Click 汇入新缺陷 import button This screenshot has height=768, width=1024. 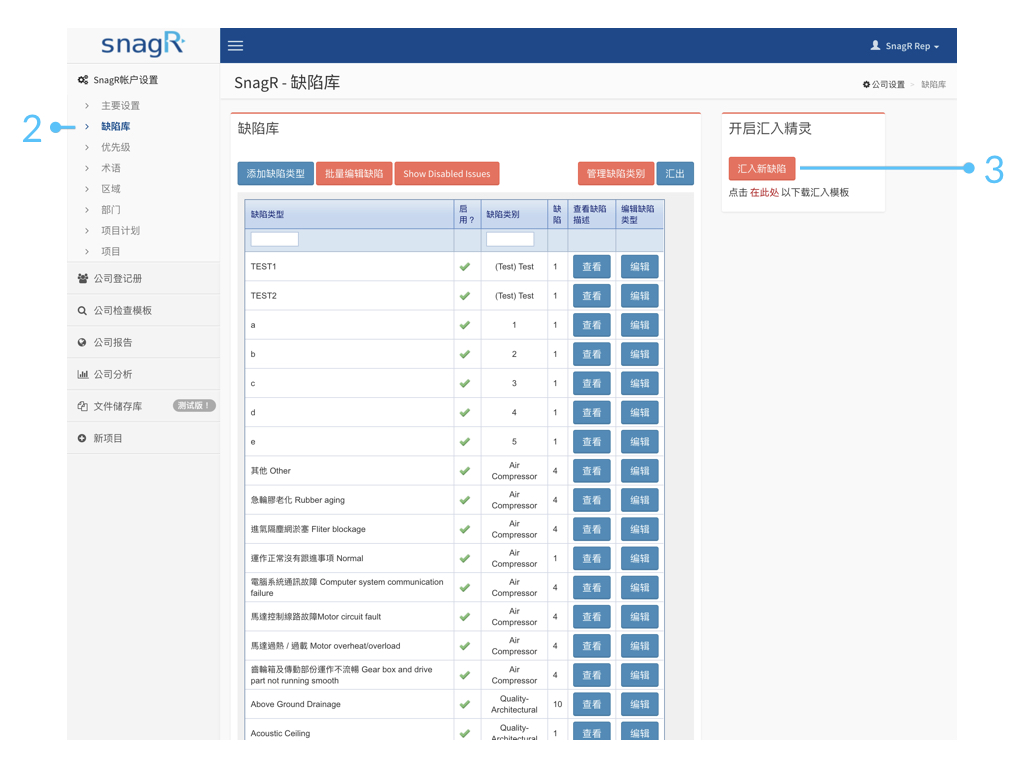point(761,168)
